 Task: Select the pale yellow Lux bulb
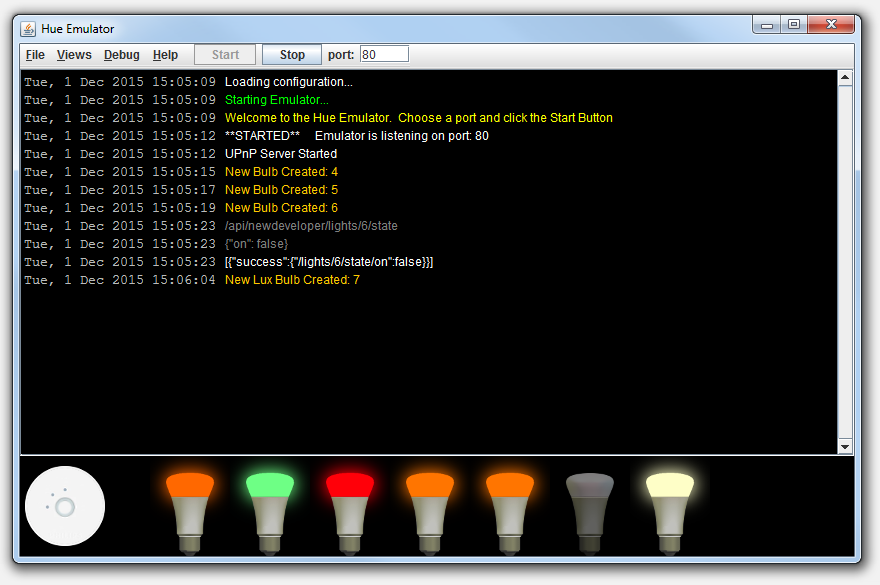click(x=670, y=512)
